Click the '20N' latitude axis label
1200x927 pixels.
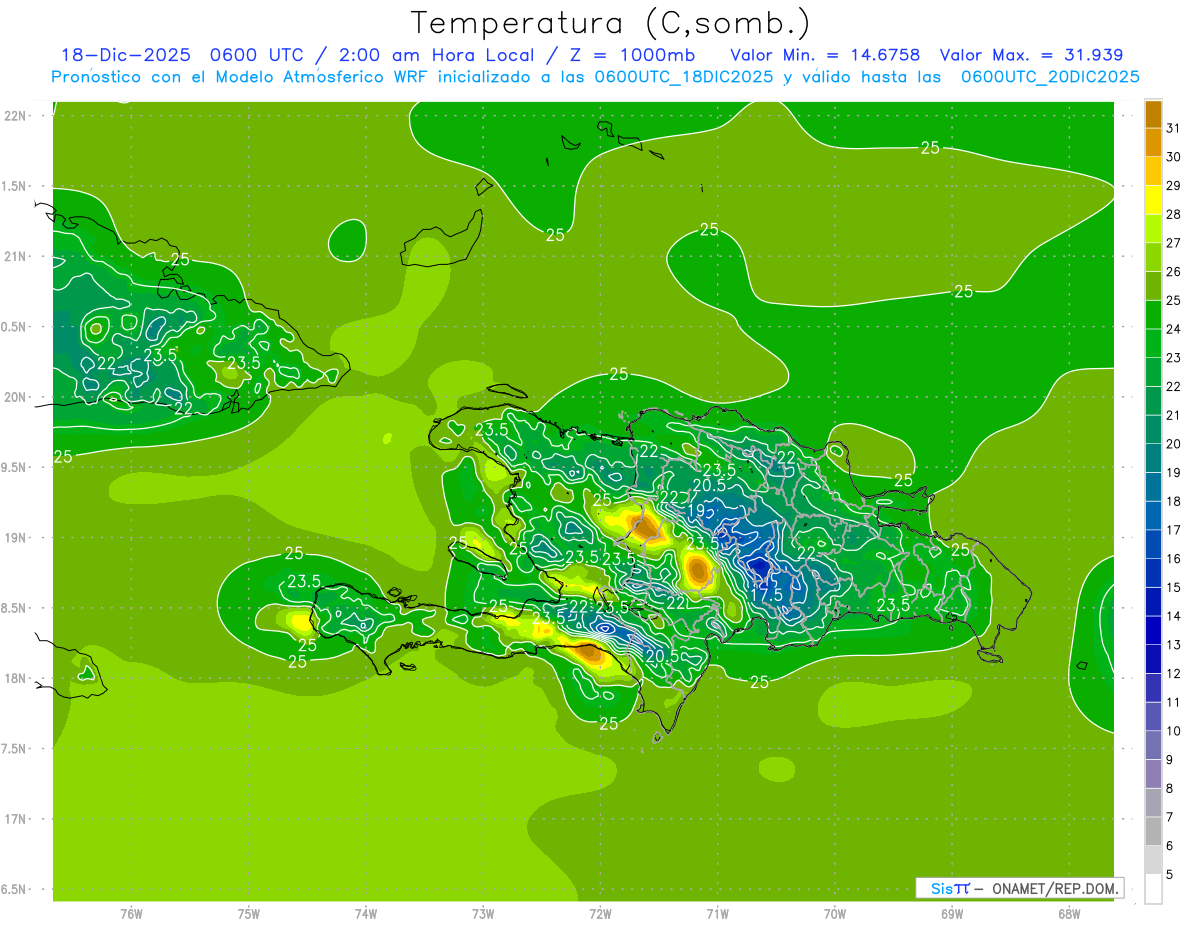point(15,397)
